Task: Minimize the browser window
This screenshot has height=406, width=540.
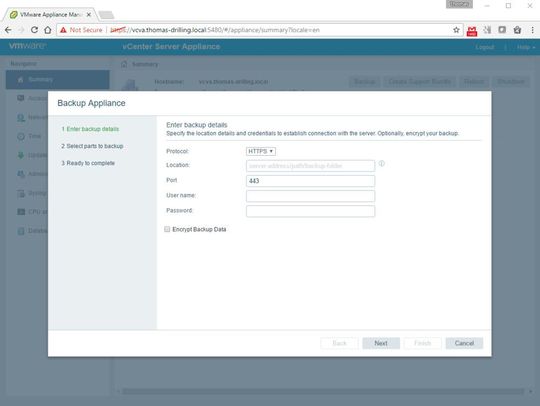Action: pos(487,6)
